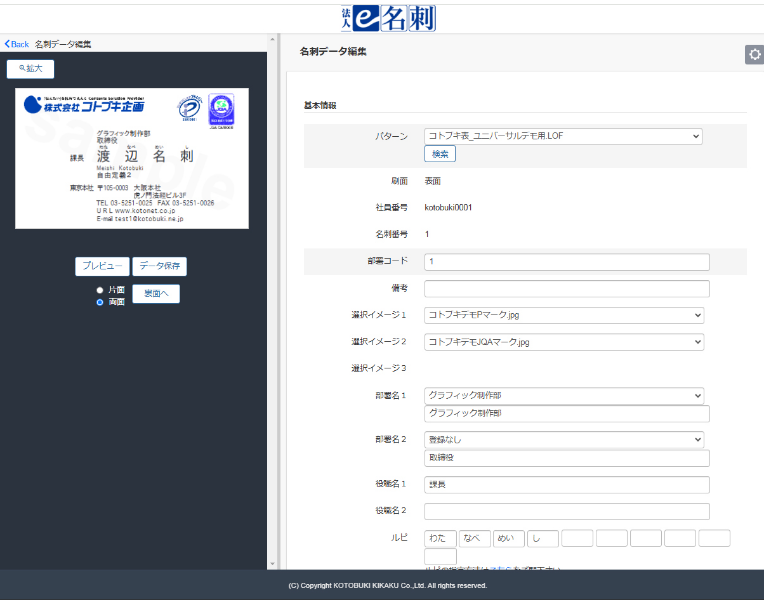This screenshot has height=600, width=764.
Task: Select the 片面 radio button
Action: point(99,290)
